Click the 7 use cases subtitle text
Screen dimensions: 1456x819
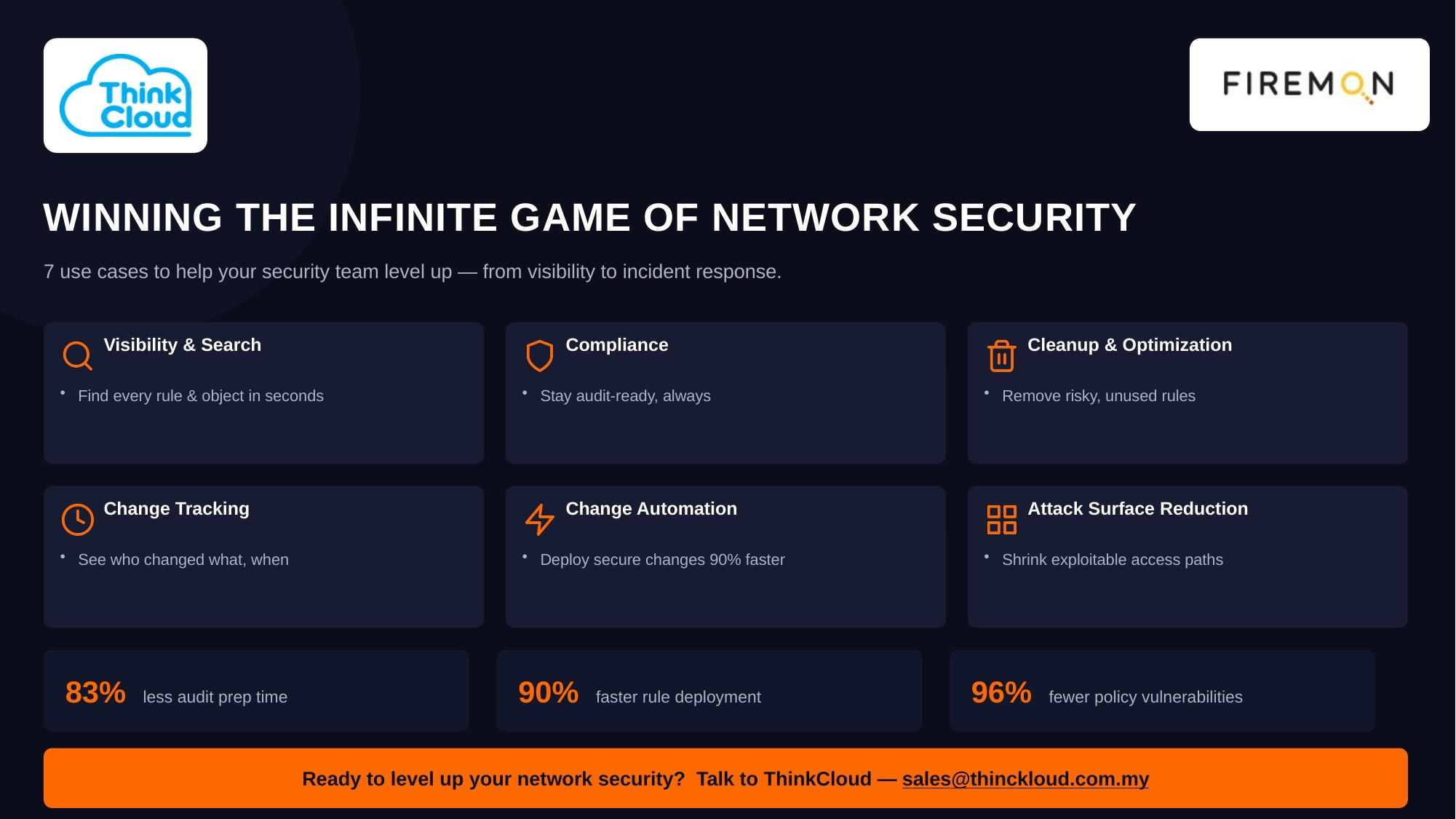tap(413, 272)
